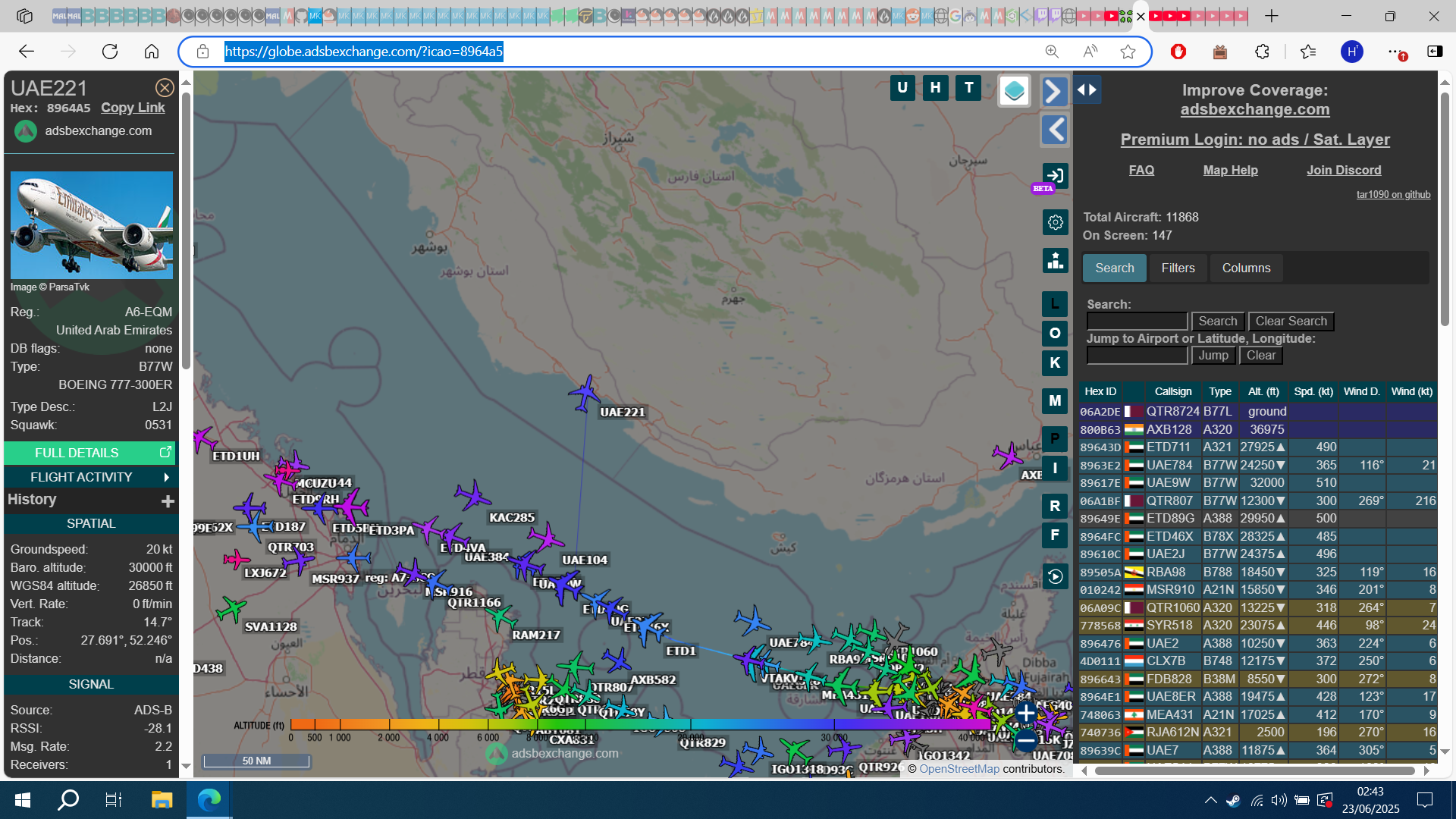
Task: Sort table by Spd. (kt) column header
Action: [x=1313, y=391]
